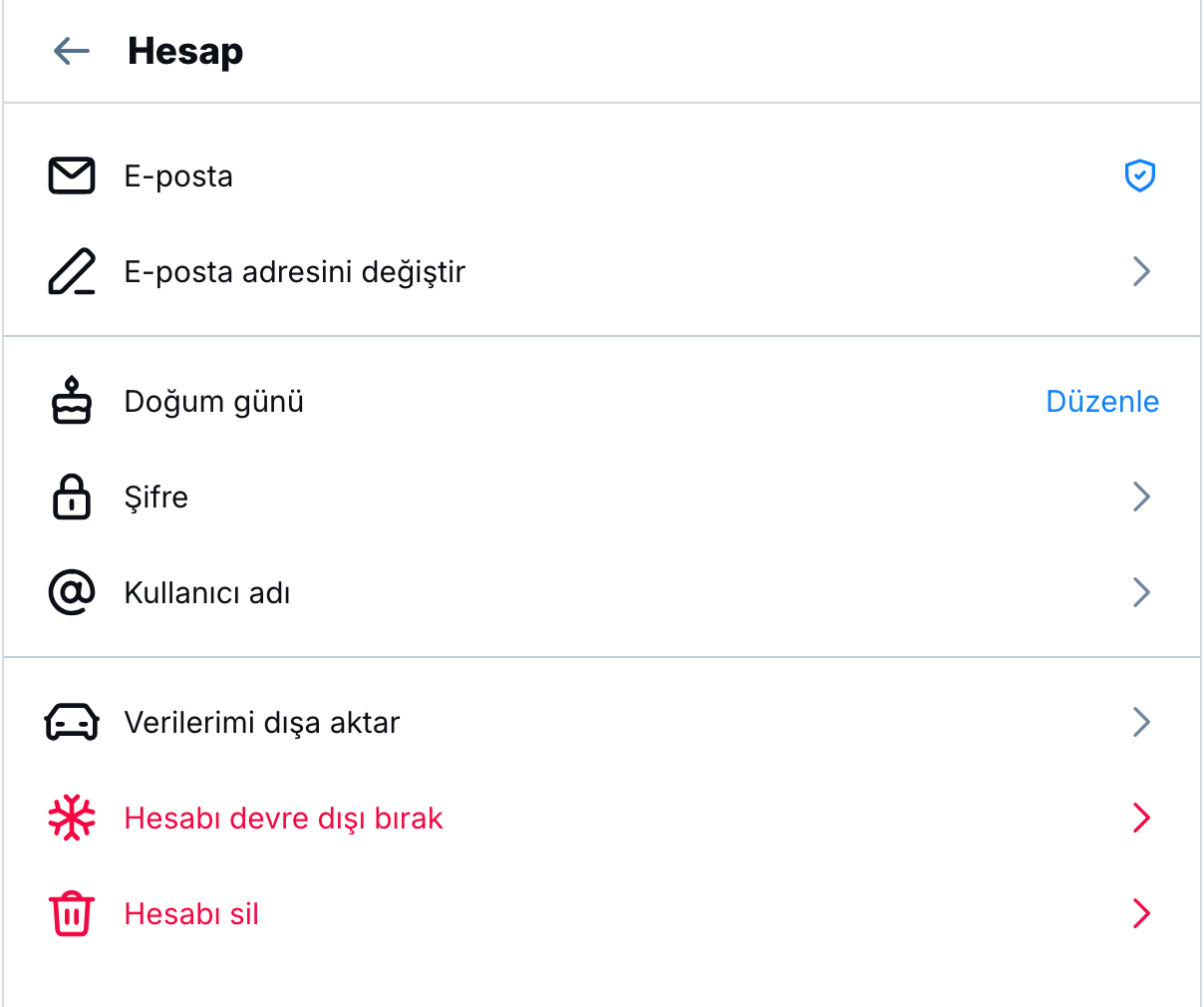Select the pencil icon next to E-posta adresini değiştir
This screenshot has width=1204, height=1007.
(x=70, y=271)
